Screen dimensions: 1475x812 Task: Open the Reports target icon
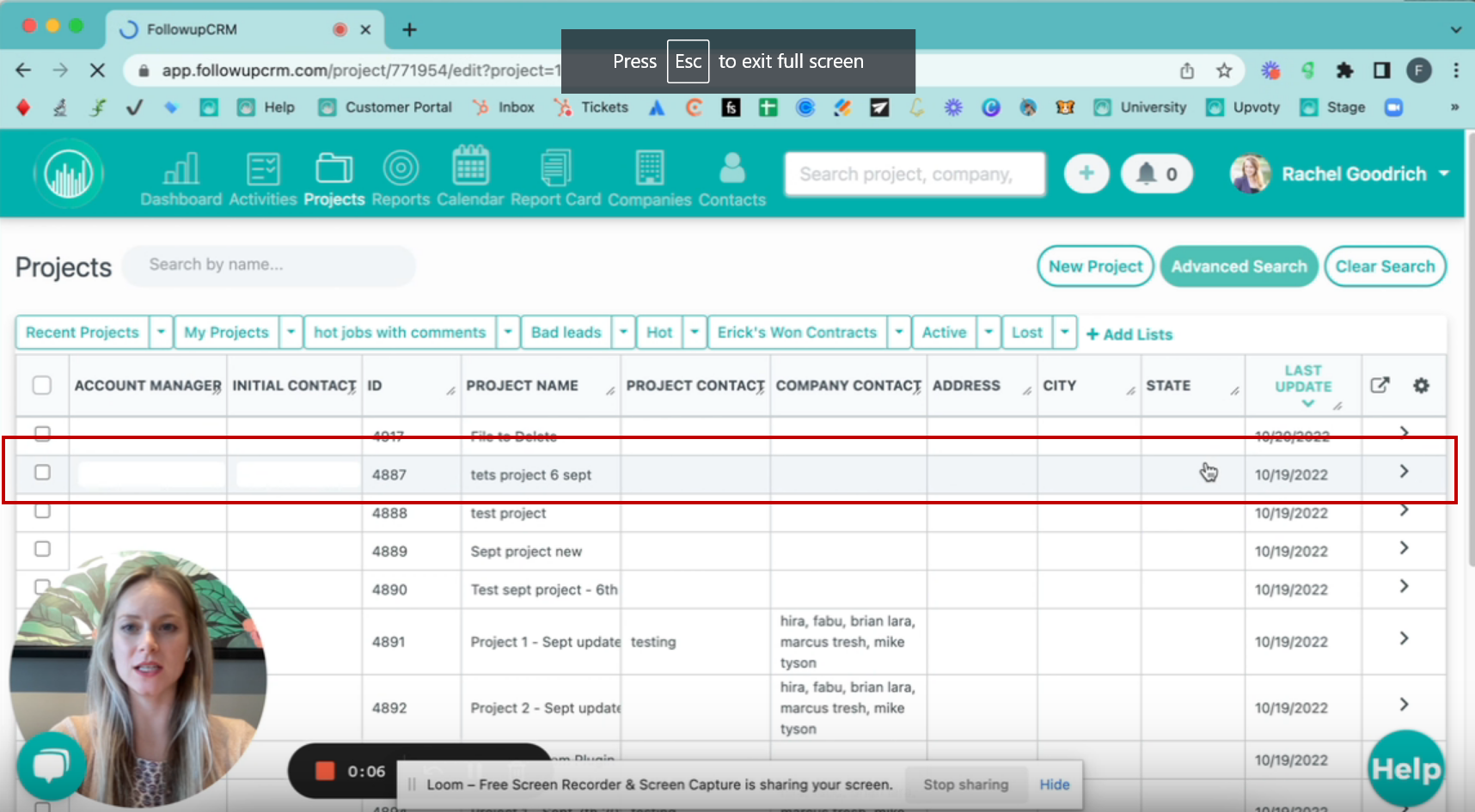pyautogui.click(x=401, y=169)
